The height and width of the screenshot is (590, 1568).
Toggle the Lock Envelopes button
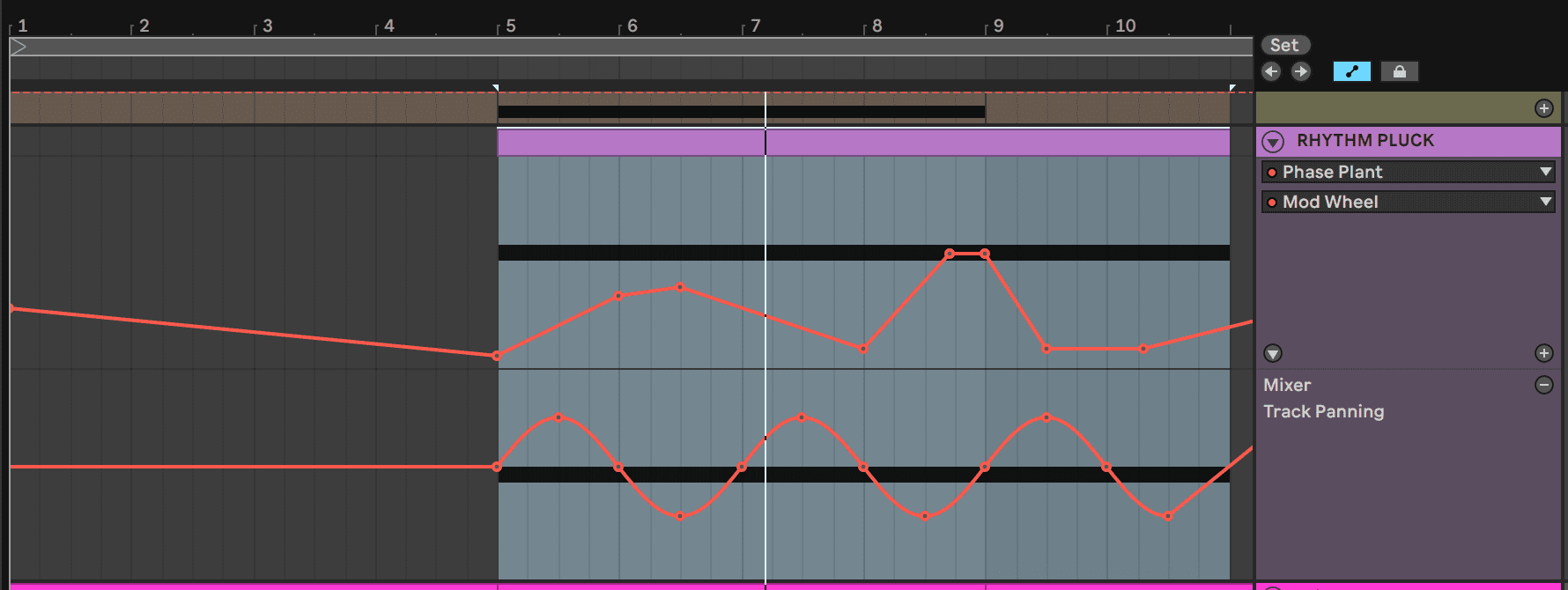[x=1399, y=71]
